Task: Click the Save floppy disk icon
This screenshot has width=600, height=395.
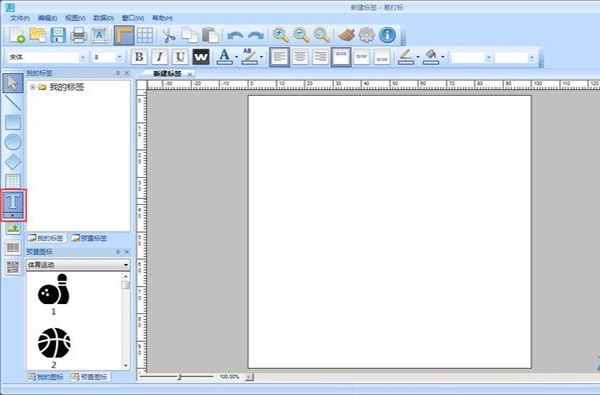Action: click(x=58, y=35)
